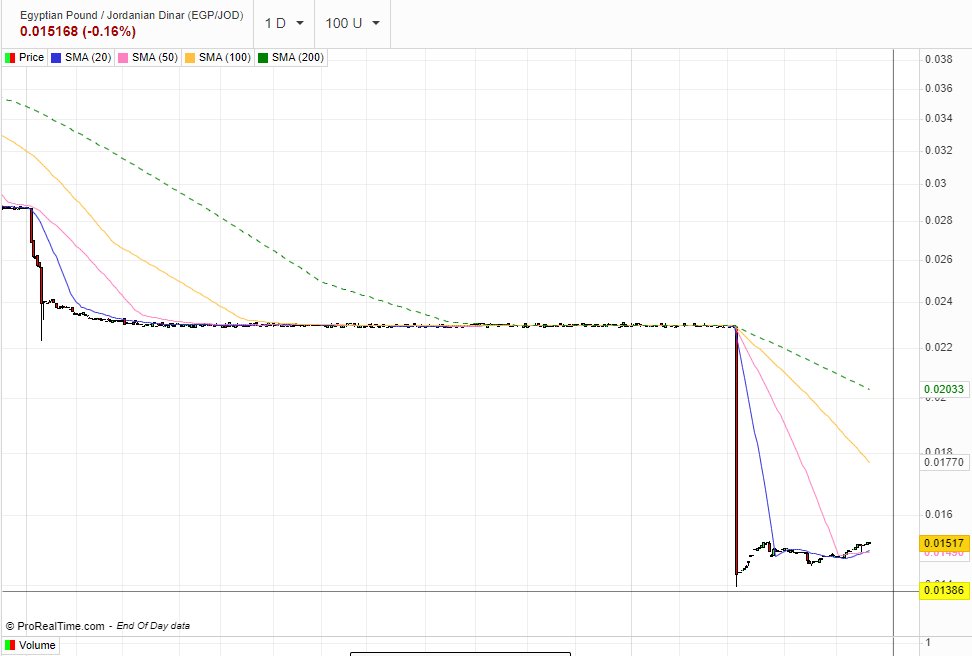Click the green 0.02033 price tag
Screen dimensions: 972x656
coord(944,389)
